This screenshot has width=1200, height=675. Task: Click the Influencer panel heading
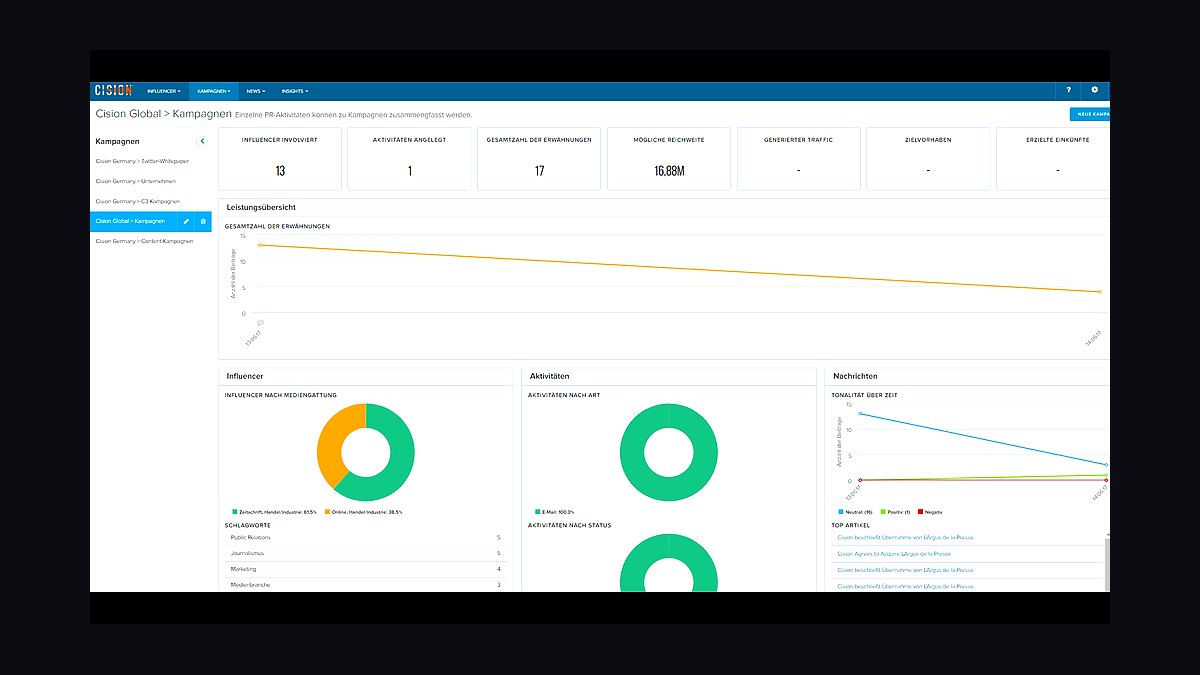(245, 376)
